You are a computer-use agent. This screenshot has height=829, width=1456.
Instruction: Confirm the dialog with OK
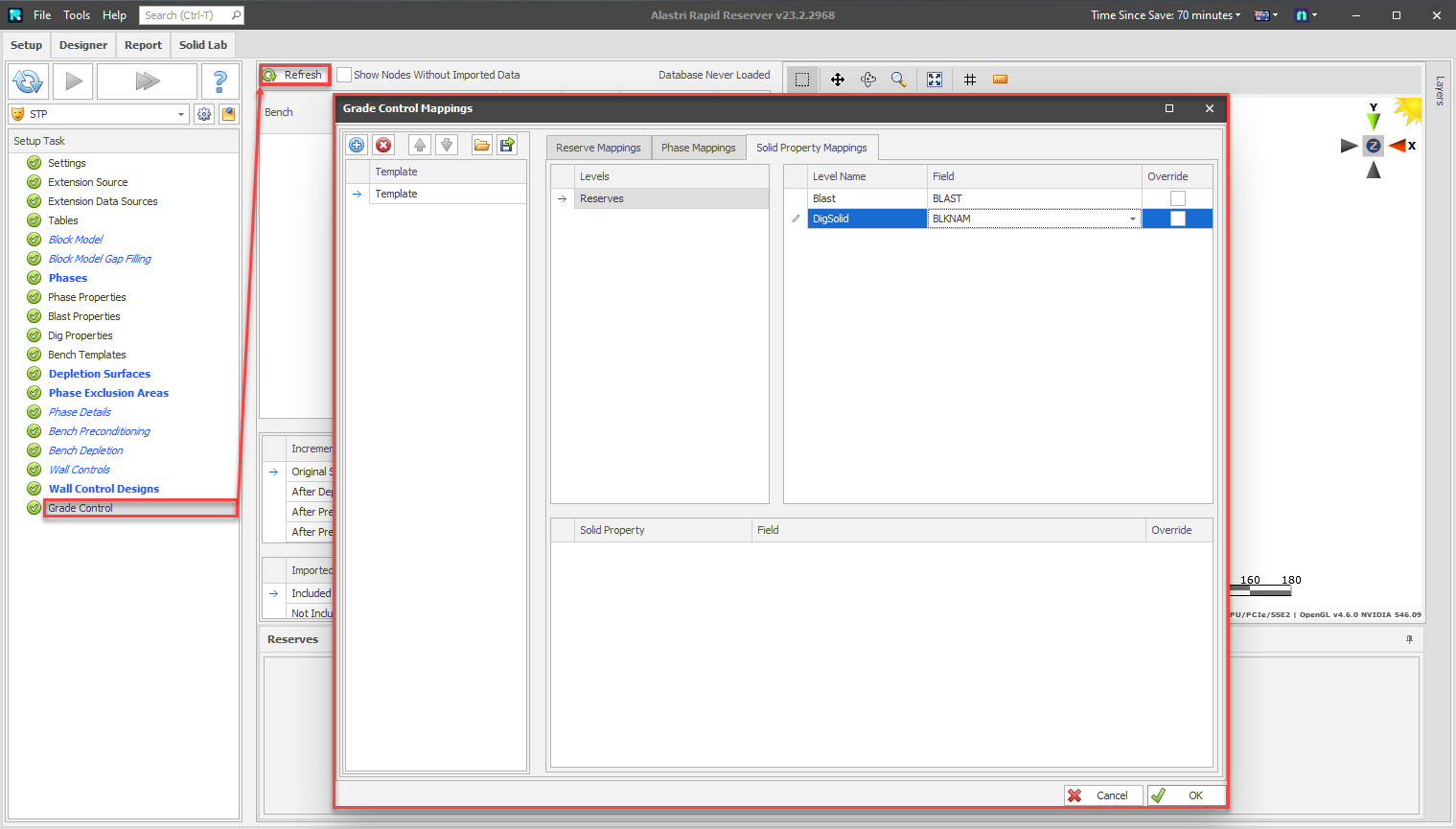[x=1187, y=794]
